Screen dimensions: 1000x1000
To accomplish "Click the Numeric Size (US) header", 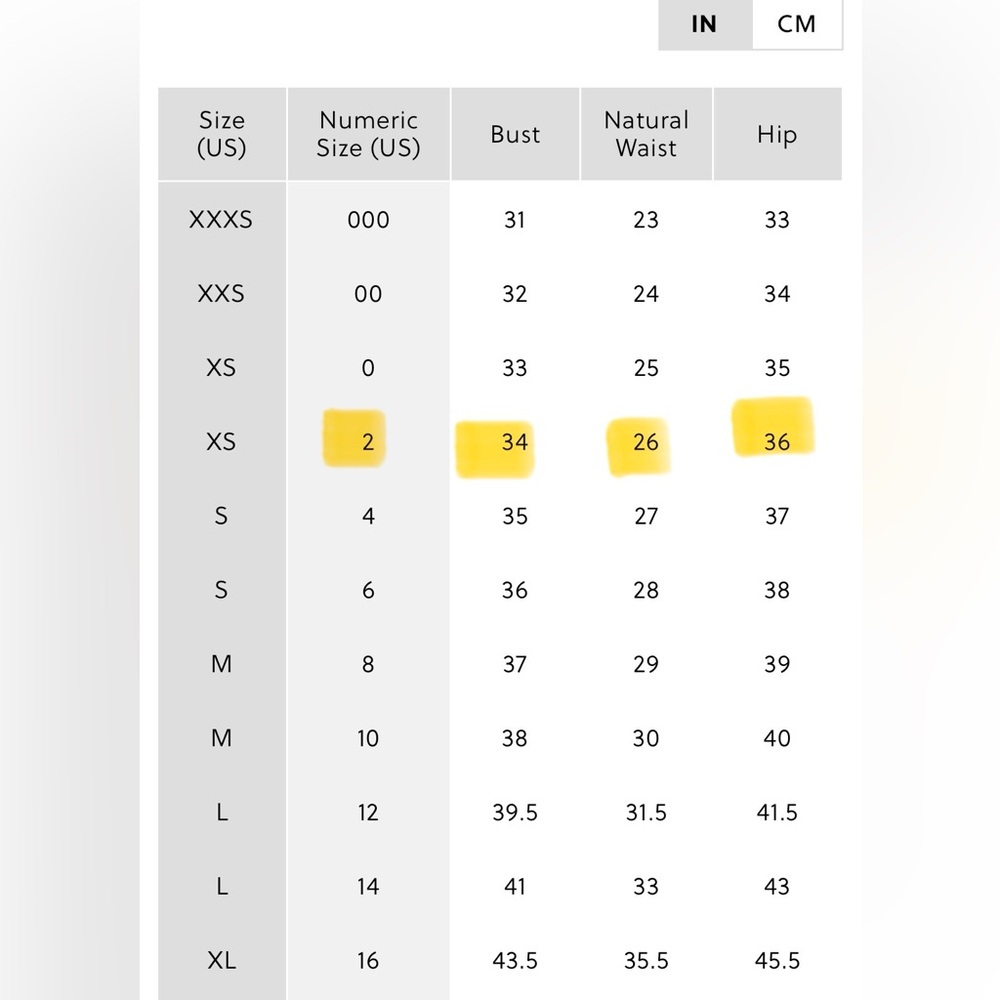I will tap(369, 134).
